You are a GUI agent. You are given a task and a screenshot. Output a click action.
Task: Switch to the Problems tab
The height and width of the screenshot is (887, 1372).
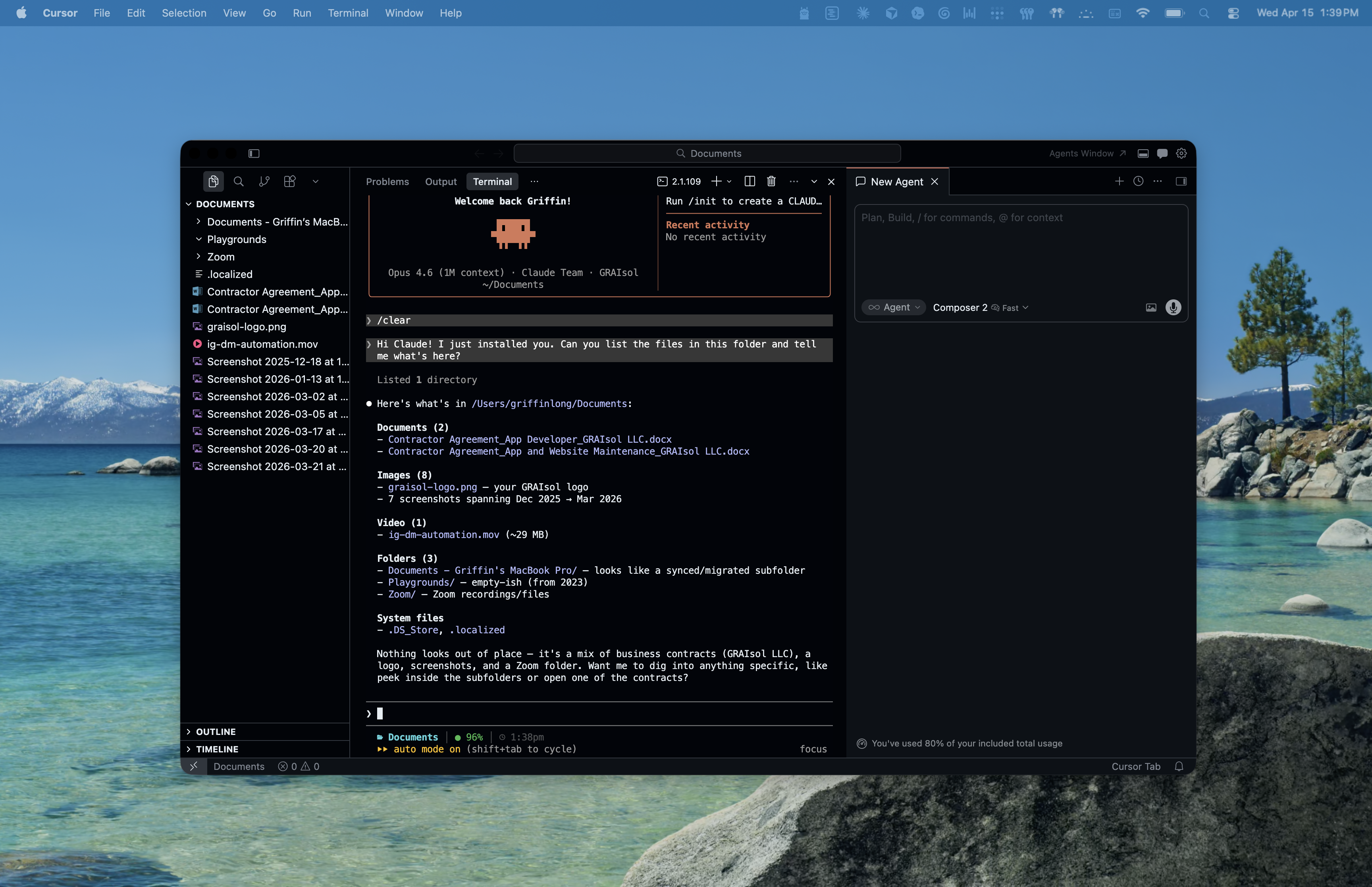click(x=387, y=181)
